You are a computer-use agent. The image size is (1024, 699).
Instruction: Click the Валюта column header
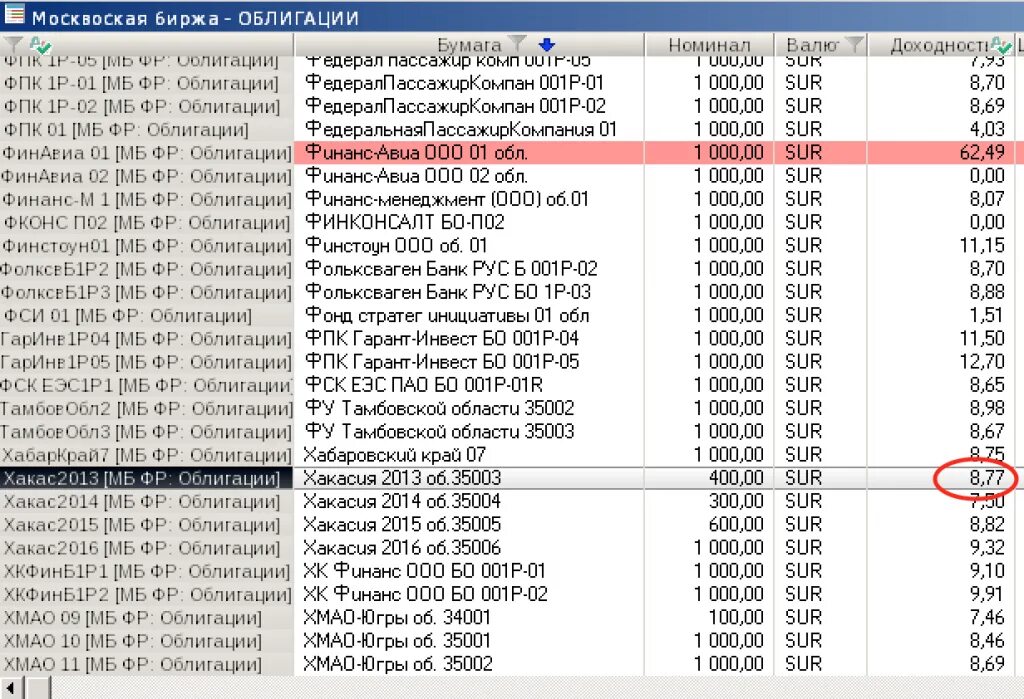(821, 44)
